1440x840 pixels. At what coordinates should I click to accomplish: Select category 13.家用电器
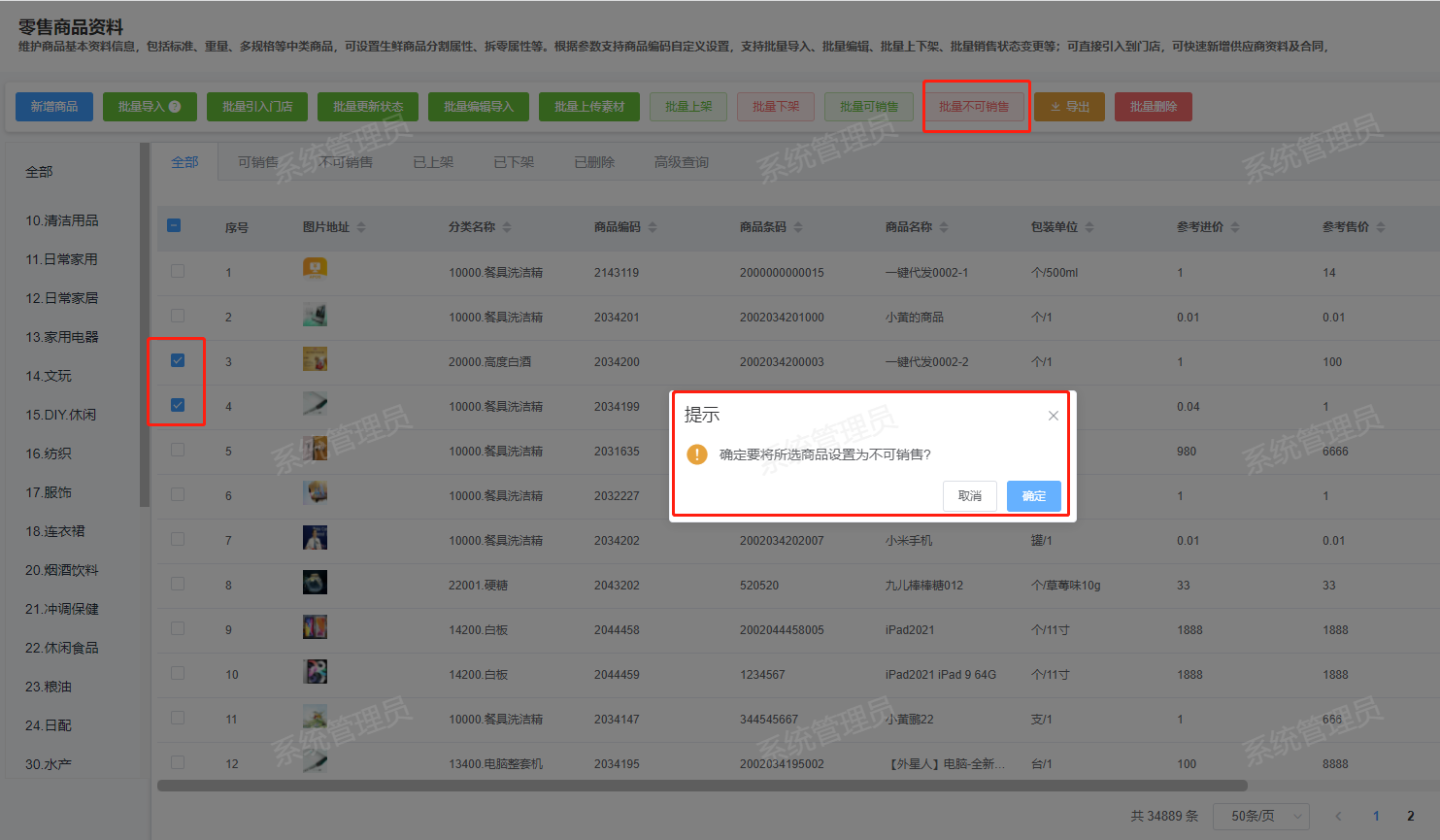62,337
